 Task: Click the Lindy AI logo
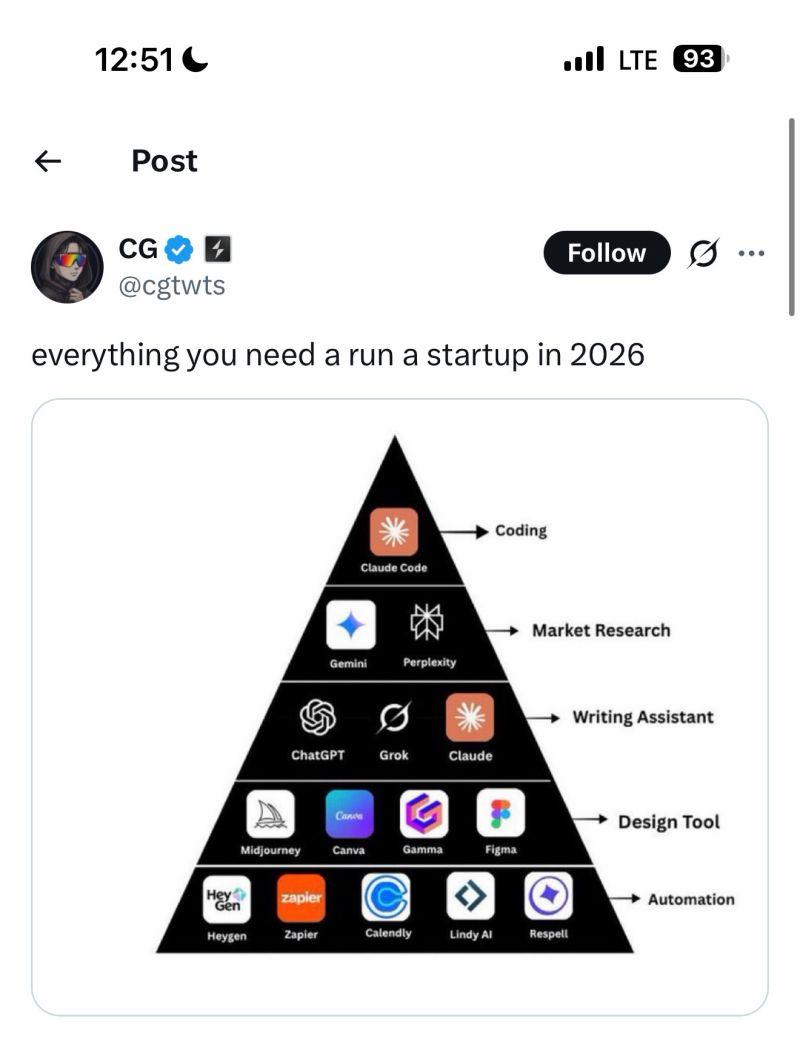coord(470,897)
